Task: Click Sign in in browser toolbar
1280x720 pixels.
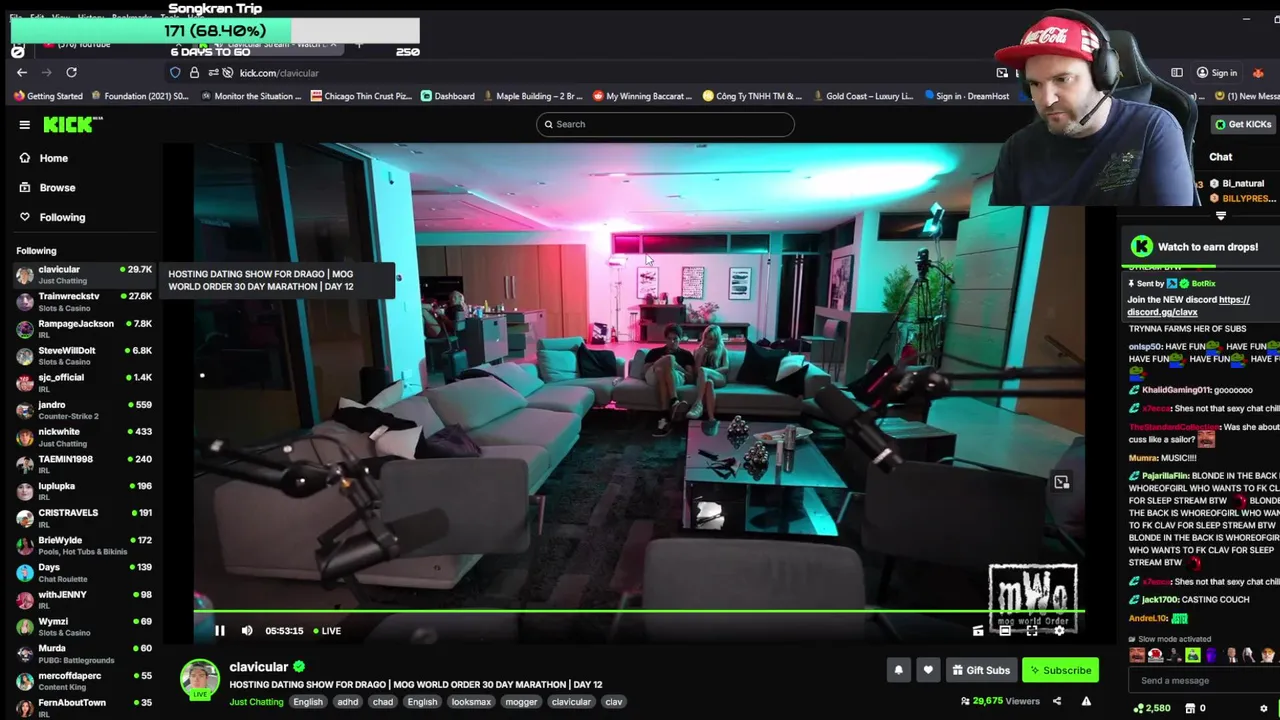Action: click(x=1217, y=73)
